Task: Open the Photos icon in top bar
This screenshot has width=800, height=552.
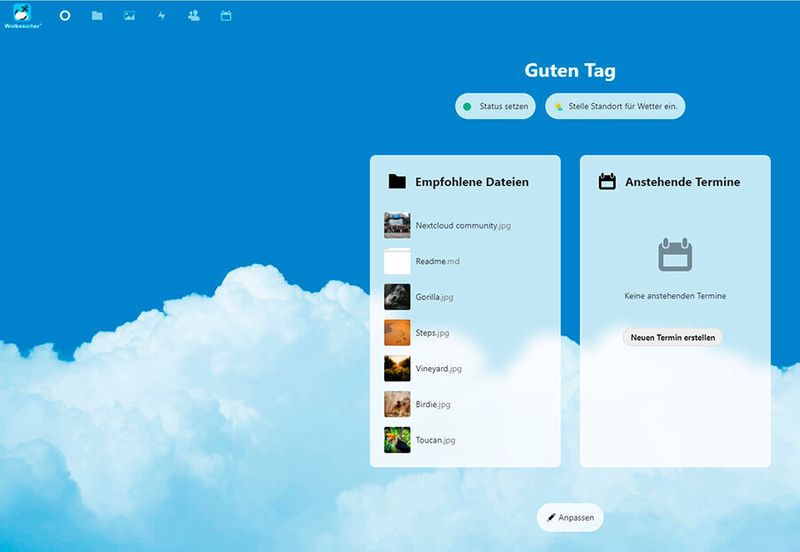Action: click(130, 16)
